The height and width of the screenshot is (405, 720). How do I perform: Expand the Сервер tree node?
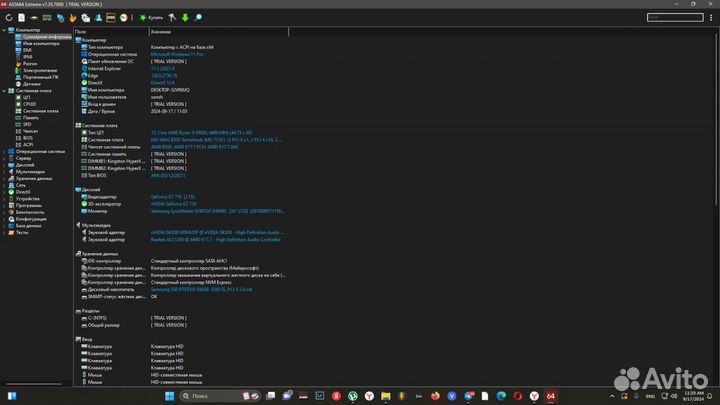(x=4, y=158)
